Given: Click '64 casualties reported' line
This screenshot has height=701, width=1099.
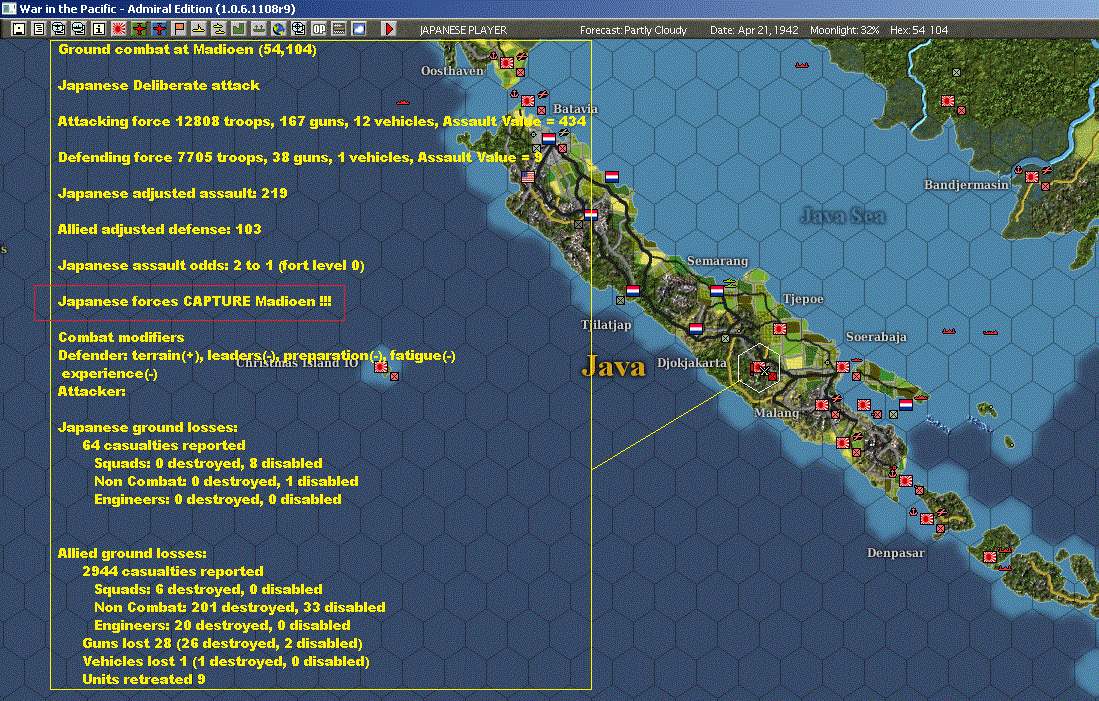Looking at the screenshot, I should (x=164, y=445).
